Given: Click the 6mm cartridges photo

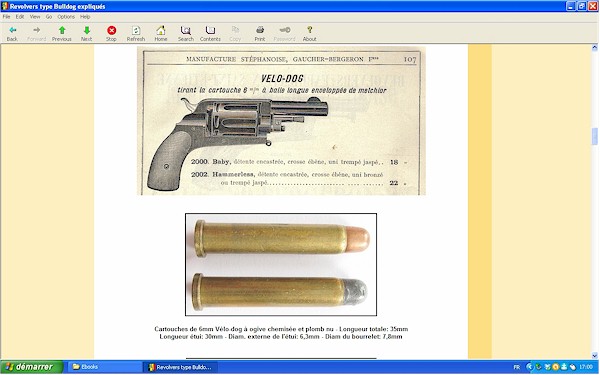Looking at the screenshot, I should pyautogui.click(x=281, y=264).
